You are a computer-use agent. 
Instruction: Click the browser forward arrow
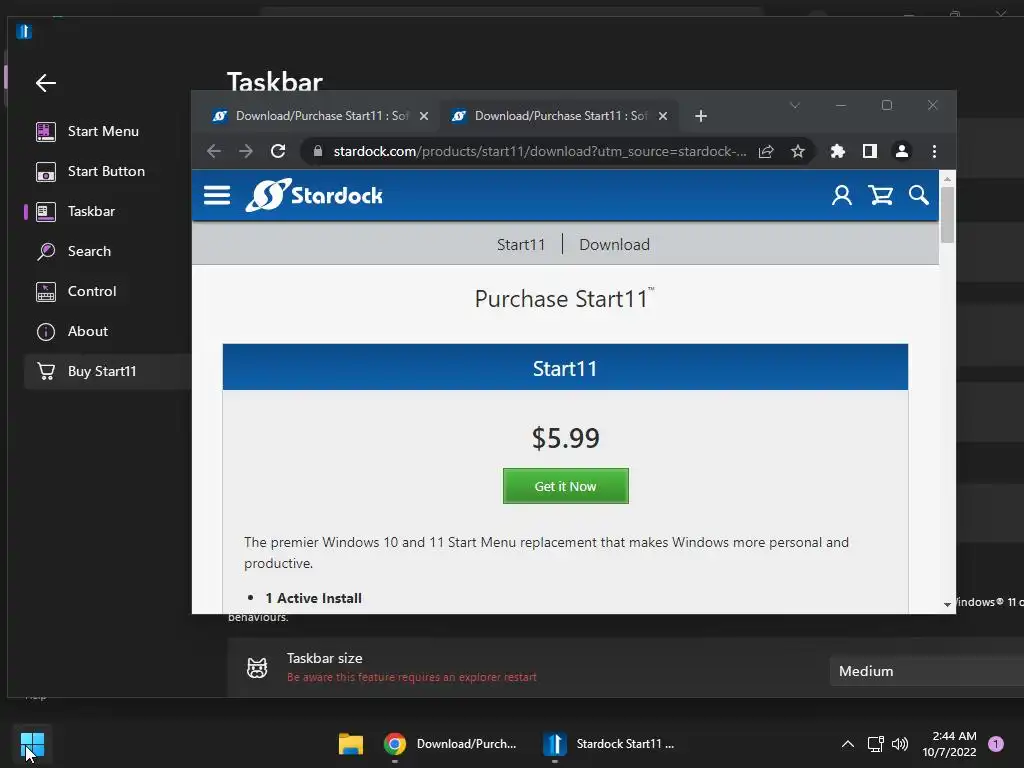[246, 152]
